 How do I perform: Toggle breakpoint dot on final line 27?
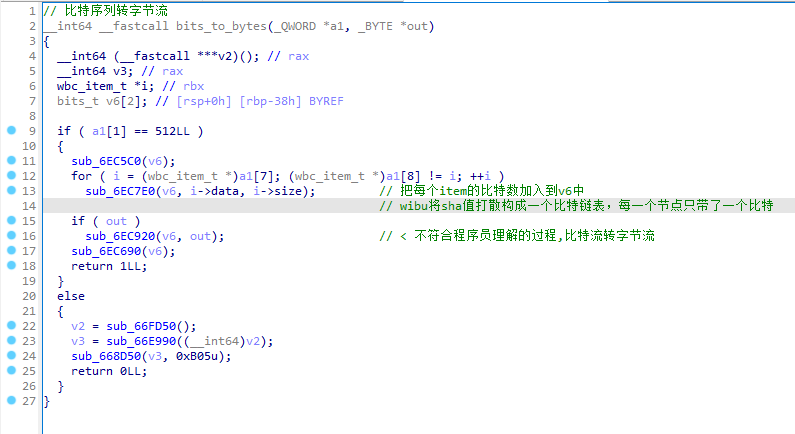tap(11, 400)
